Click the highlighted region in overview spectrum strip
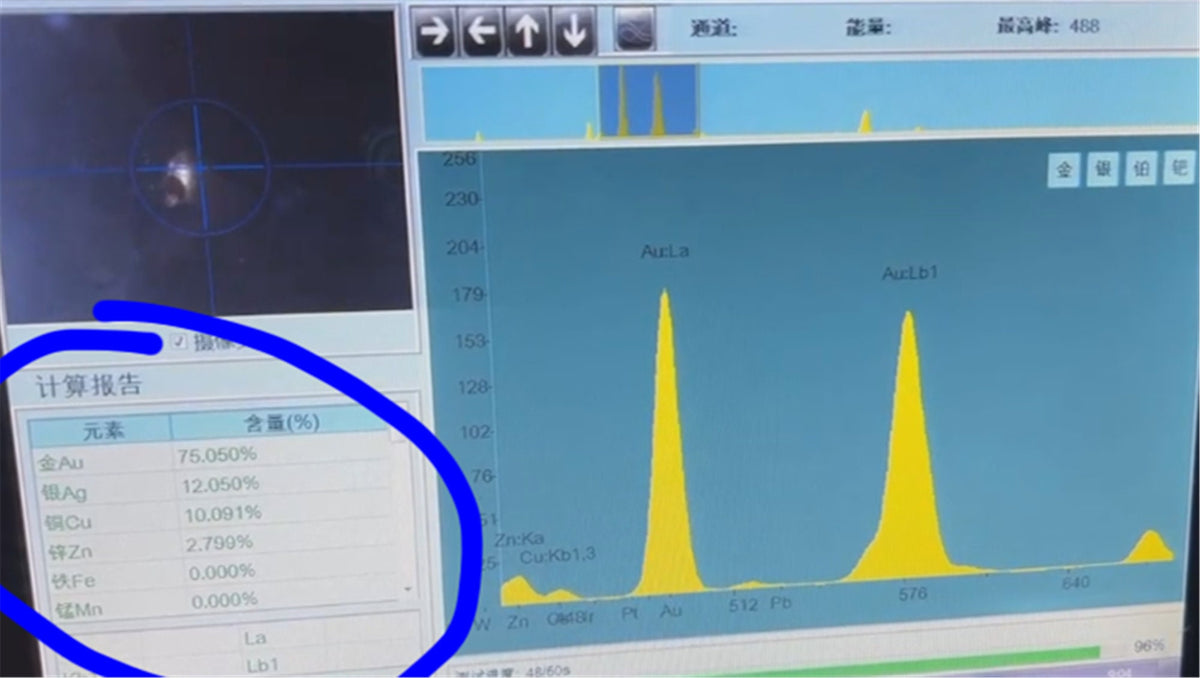The width and height of the screenshot is (1200, 678). coord(648,100)
